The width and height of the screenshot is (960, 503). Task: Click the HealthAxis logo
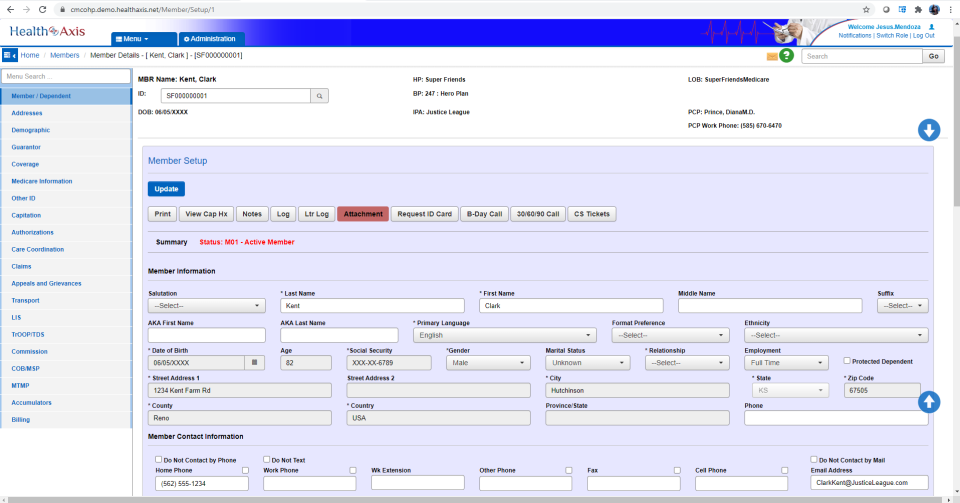[47, 31]
